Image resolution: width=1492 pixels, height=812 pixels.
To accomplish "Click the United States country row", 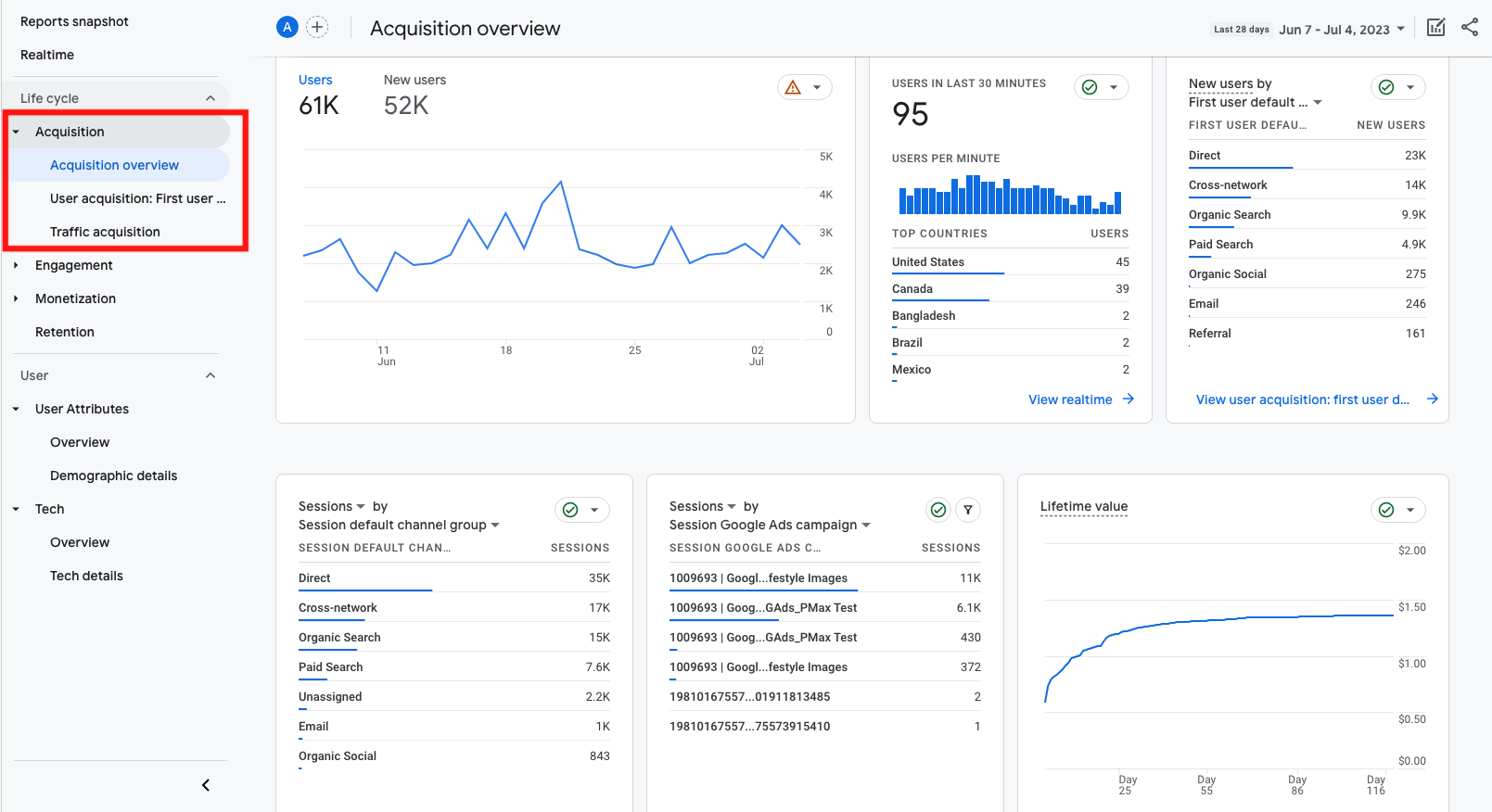I will pyautogui.click(x=928, y=262).
